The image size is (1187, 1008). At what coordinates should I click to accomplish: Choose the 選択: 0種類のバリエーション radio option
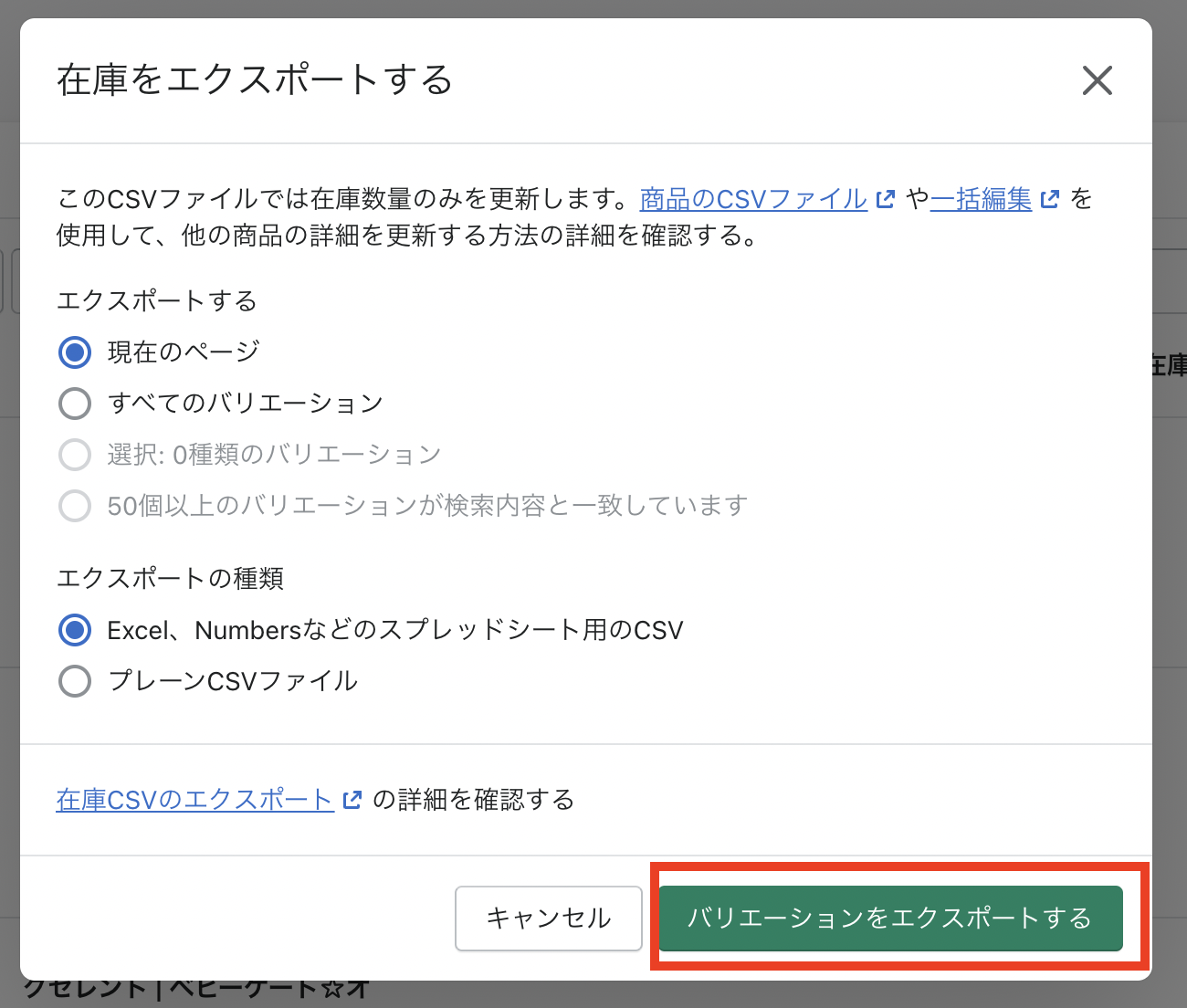coord(75,455)
